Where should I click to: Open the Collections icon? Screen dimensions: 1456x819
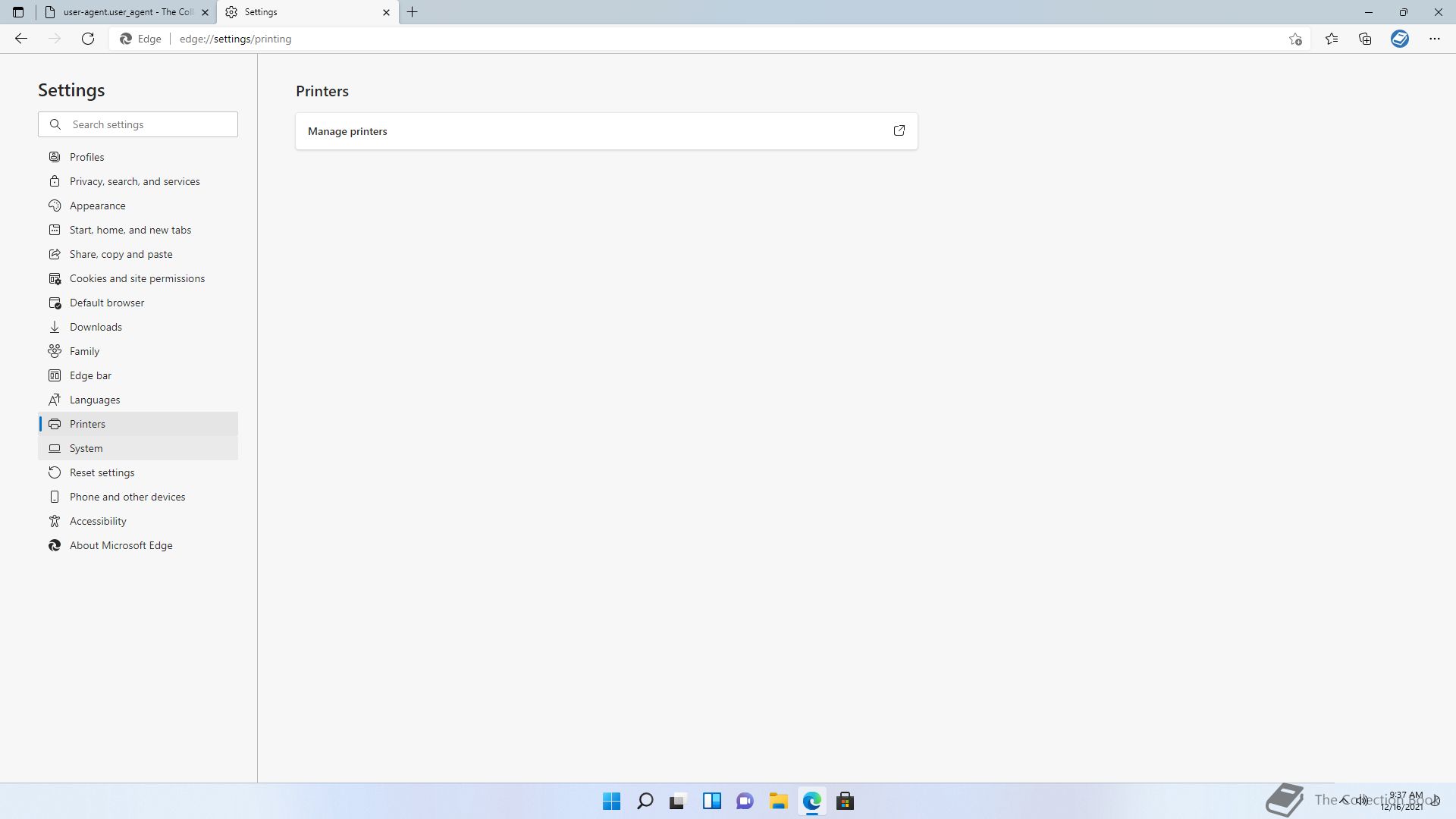click(1365, 39)
